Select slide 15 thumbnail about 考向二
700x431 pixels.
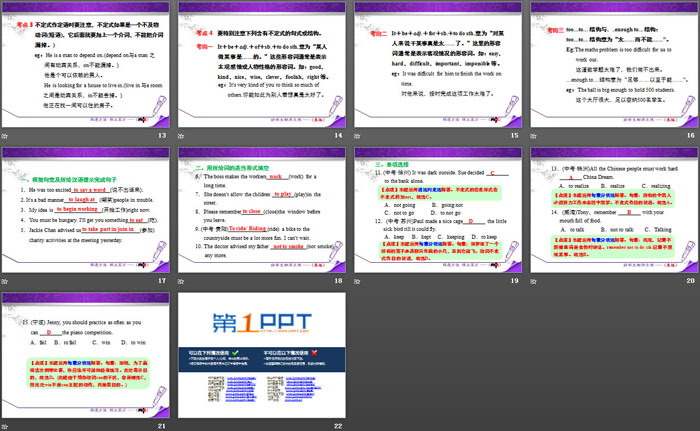coord(438,64)
